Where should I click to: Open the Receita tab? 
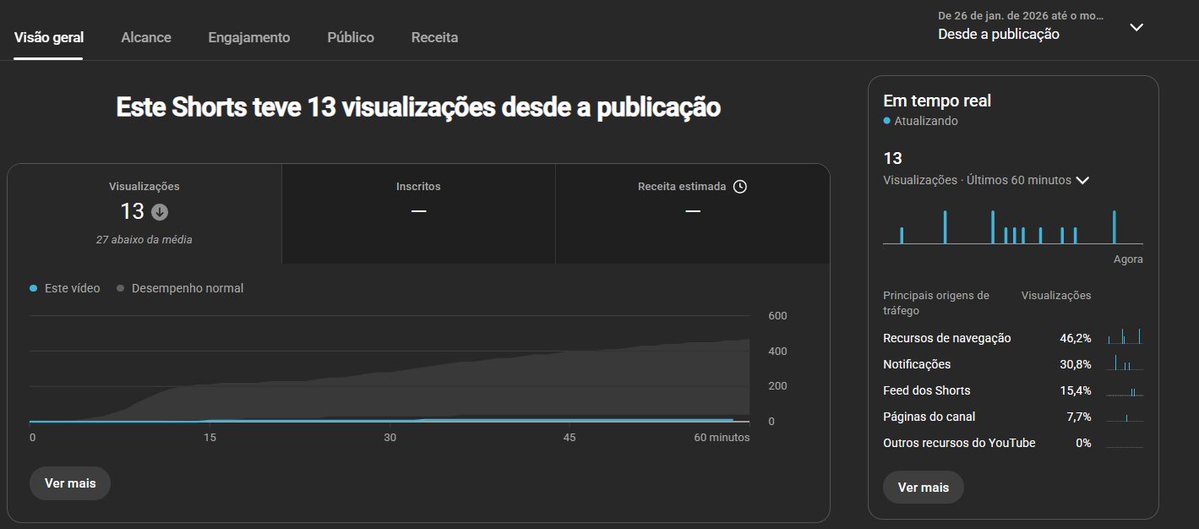coord(434,37)
